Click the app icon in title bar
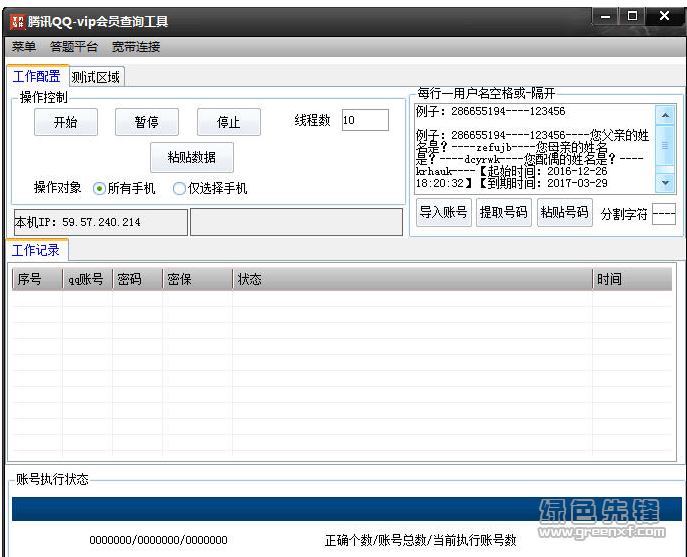 17,21
